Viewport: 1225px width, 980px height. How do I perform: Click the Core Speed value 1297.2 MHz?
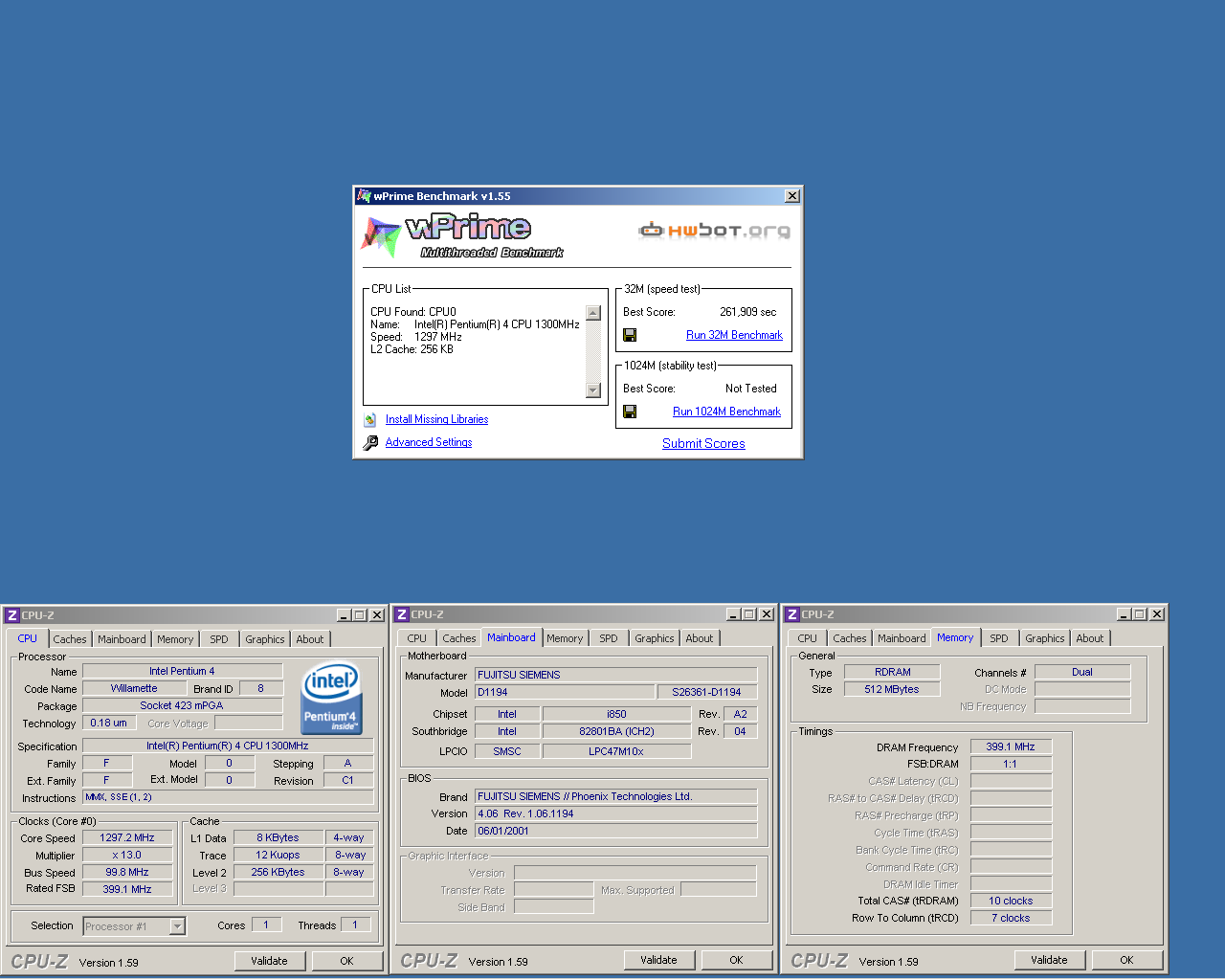click(127, 837)
